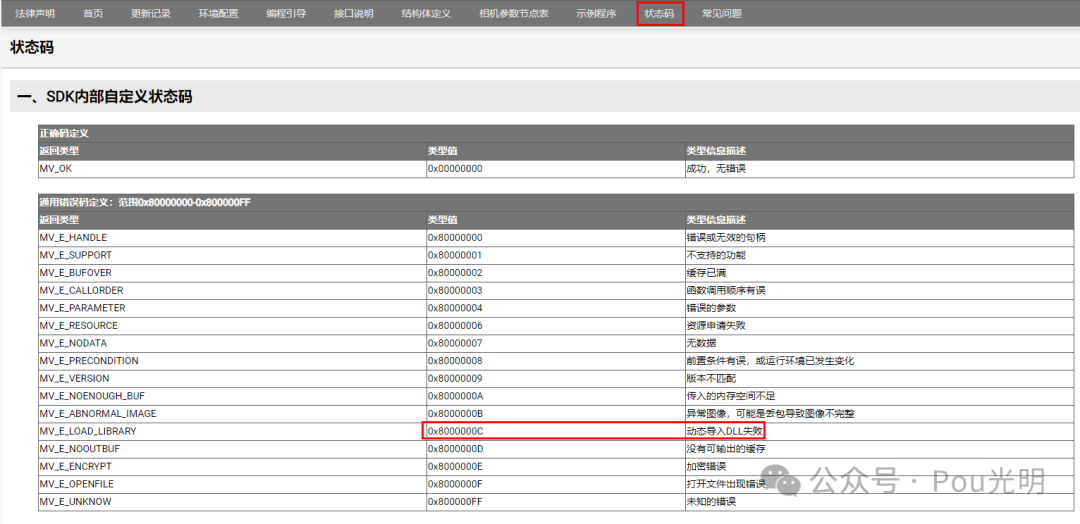Select the value 0x80000002
1080x524 pixels.
[x=455, y=273]
